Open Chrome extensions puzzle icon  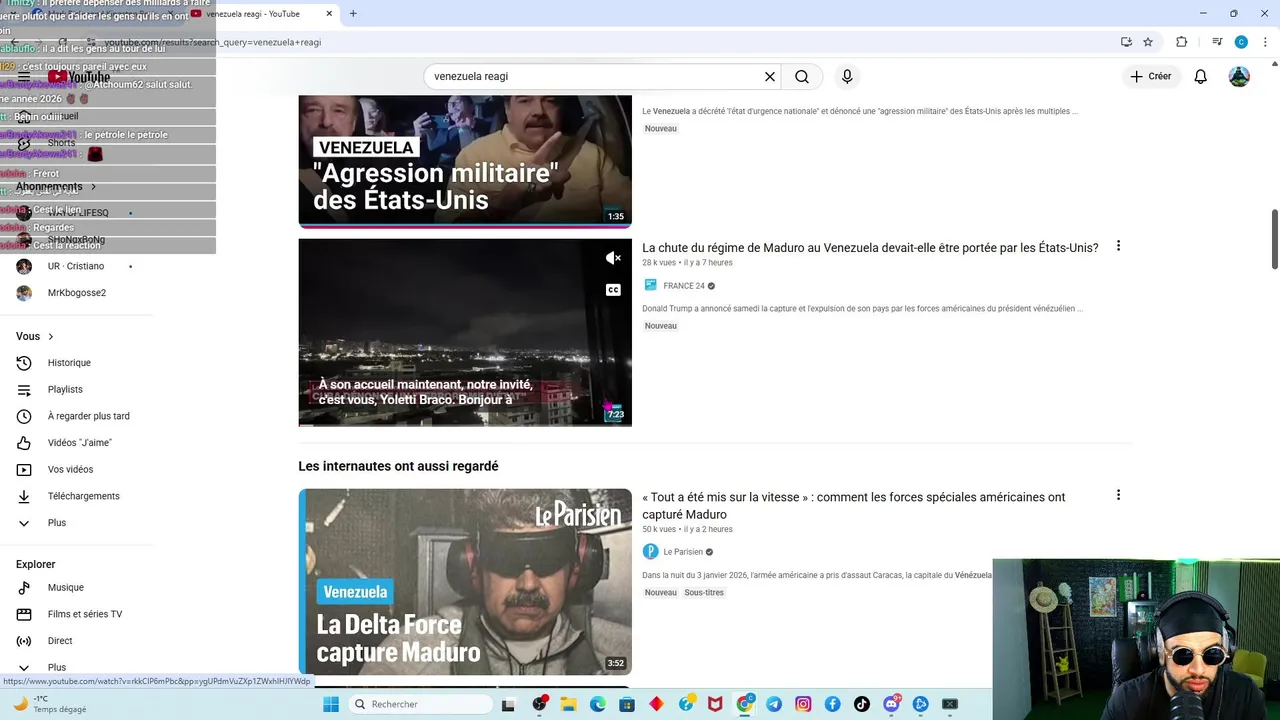tap(1182, 42)
